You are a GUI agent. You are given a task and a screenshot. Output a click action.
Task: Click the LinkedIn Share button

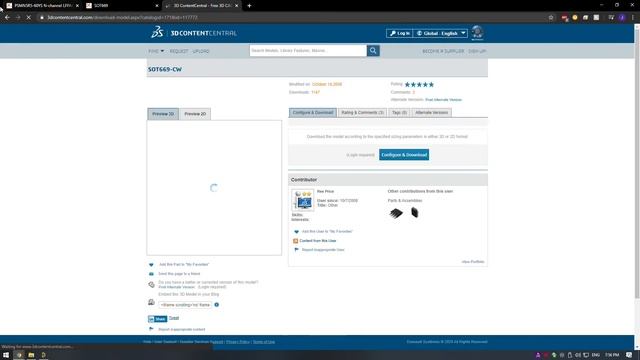click(x=158, y=319)
